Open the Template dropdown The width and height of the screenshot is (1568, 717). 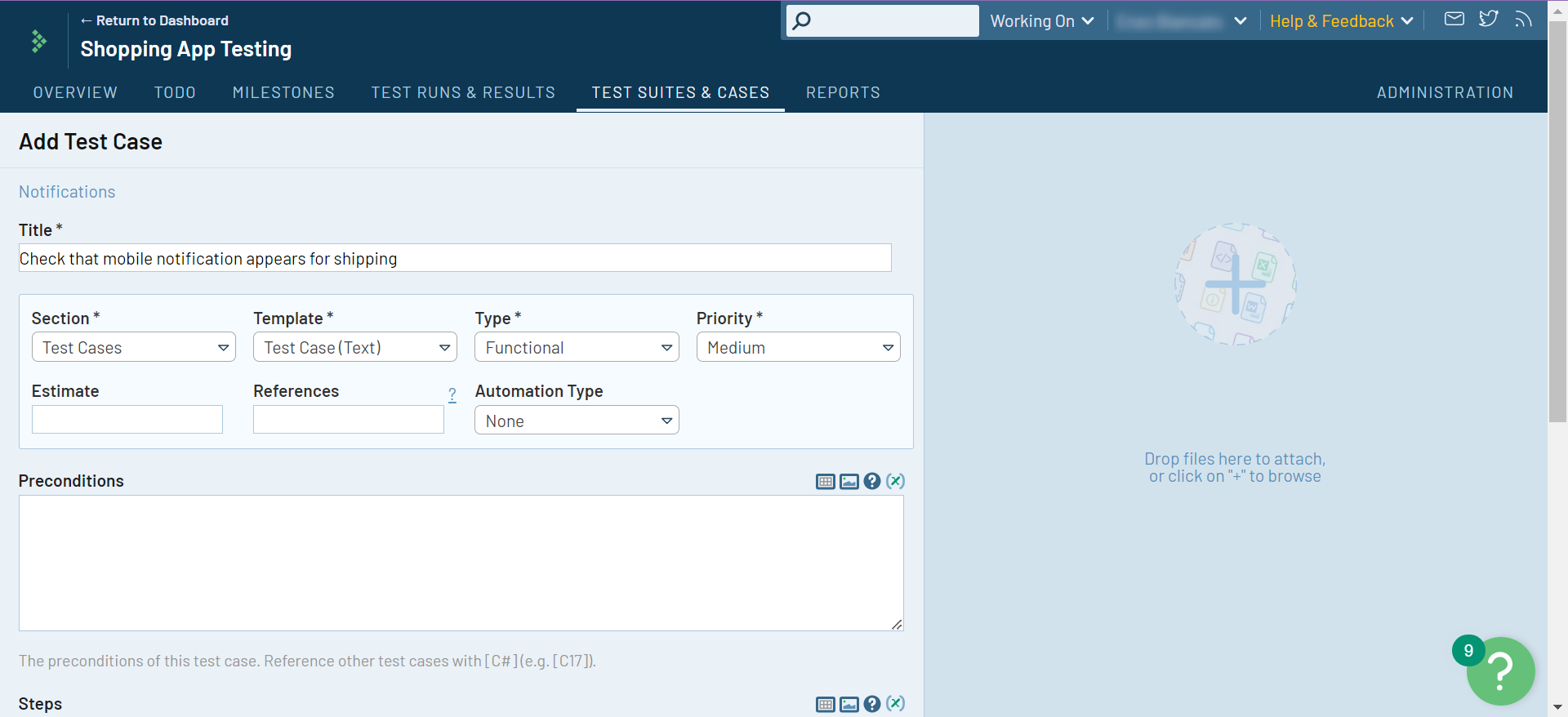click(355, 347)
